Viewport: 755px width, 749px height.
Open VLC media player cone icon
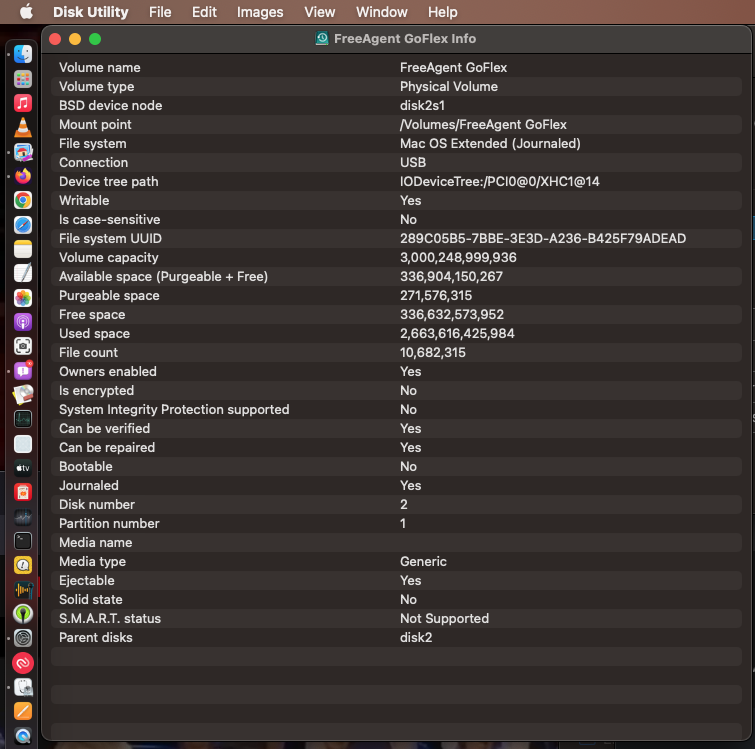(23, 127)
